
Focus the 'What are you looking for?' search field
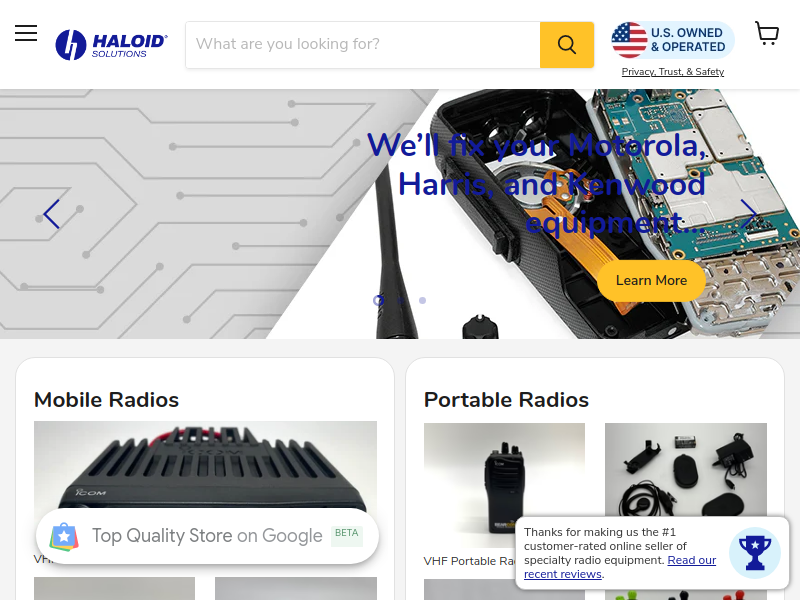click(363, 45)
